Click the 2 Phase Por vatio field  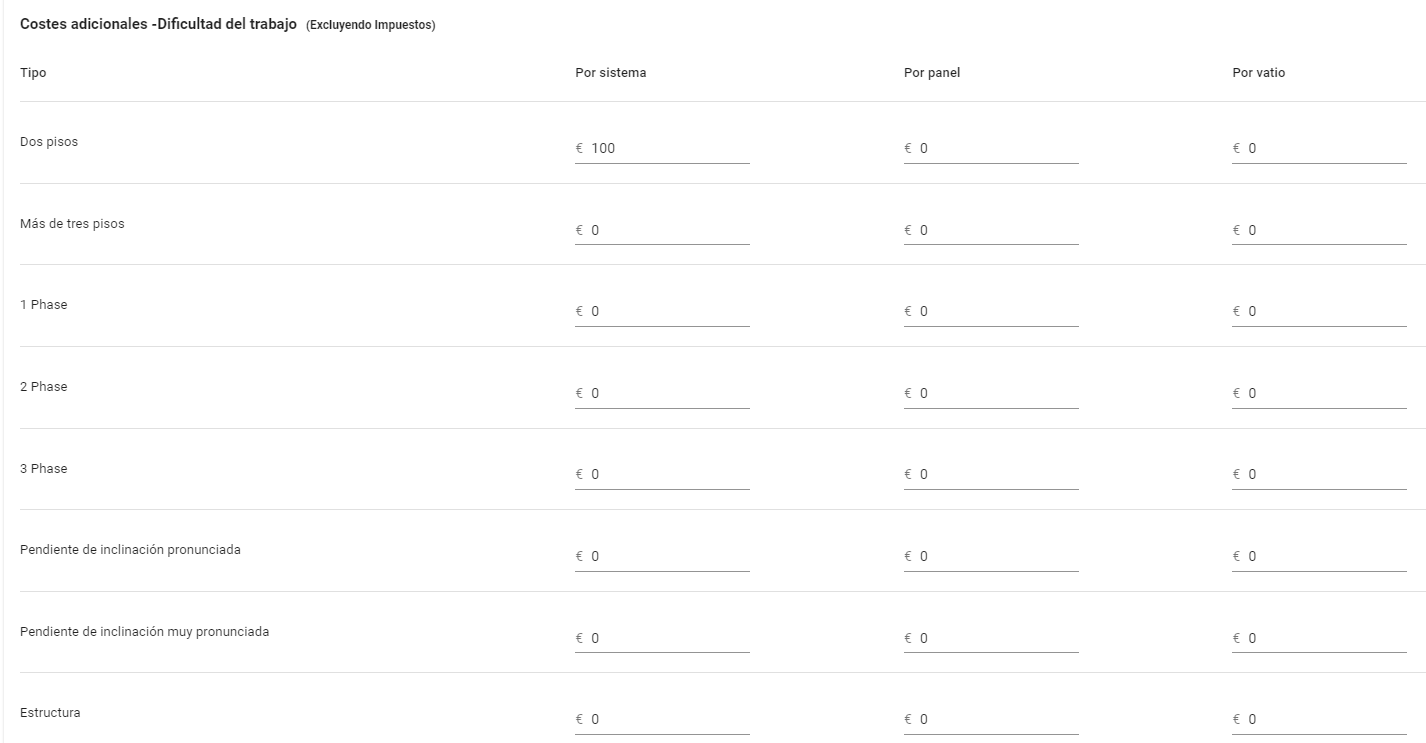point(1319,393)
